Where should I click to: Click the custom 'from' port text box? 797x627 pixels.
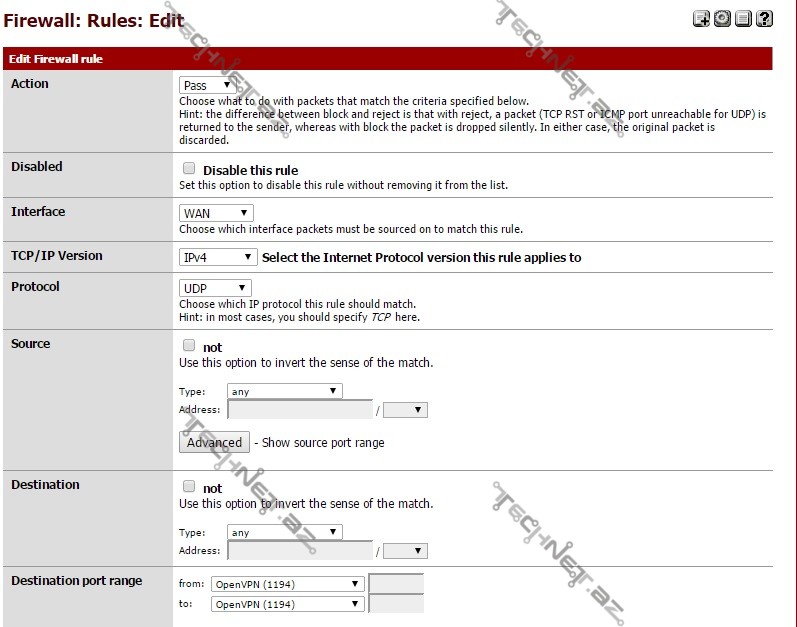click(396, 584)
